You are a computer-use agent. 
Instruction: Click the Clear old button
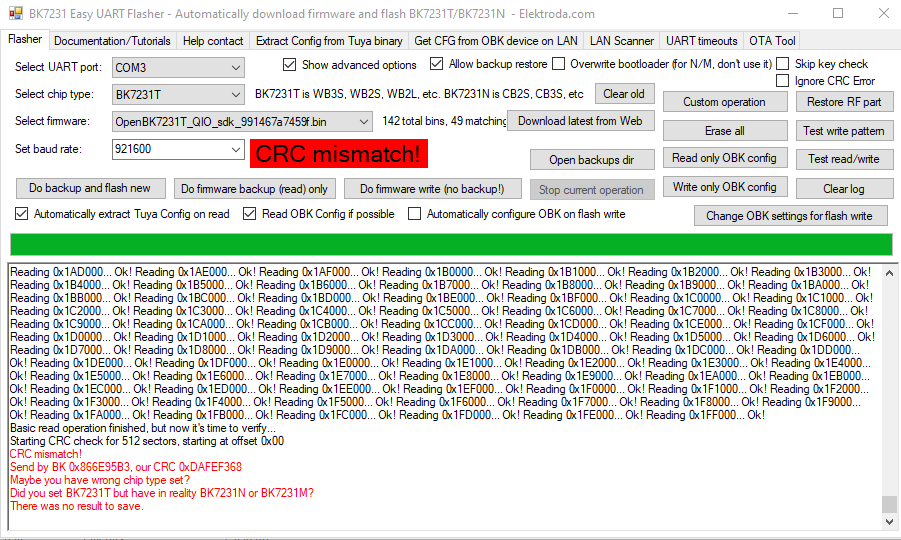pyautogui.click(x=624, y=94)
